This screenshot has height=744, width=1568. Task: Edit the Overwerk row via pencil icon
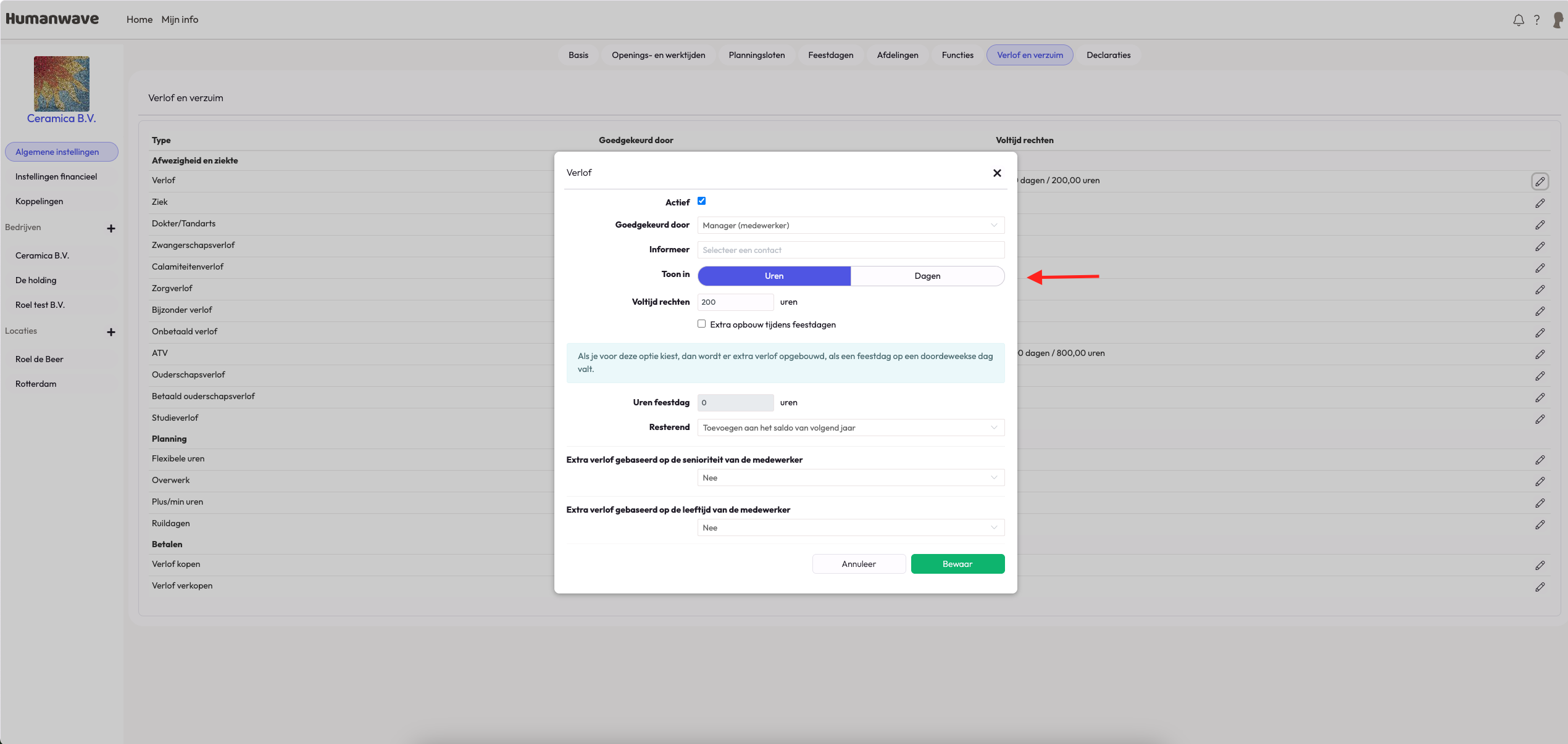coord(1540,481)
